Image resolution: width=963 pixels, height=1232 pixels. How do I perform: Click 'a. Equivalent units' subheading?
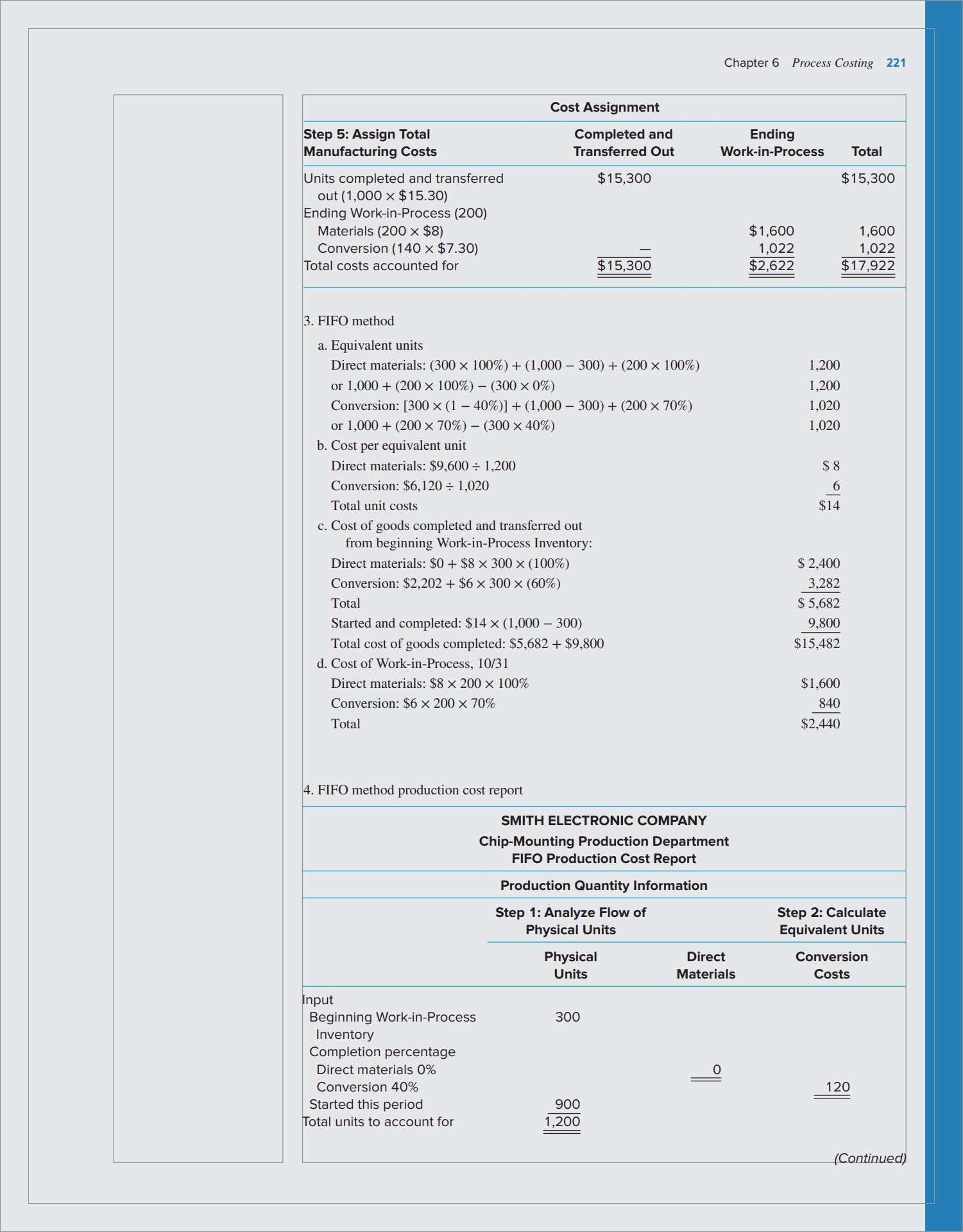pos(370,345)
